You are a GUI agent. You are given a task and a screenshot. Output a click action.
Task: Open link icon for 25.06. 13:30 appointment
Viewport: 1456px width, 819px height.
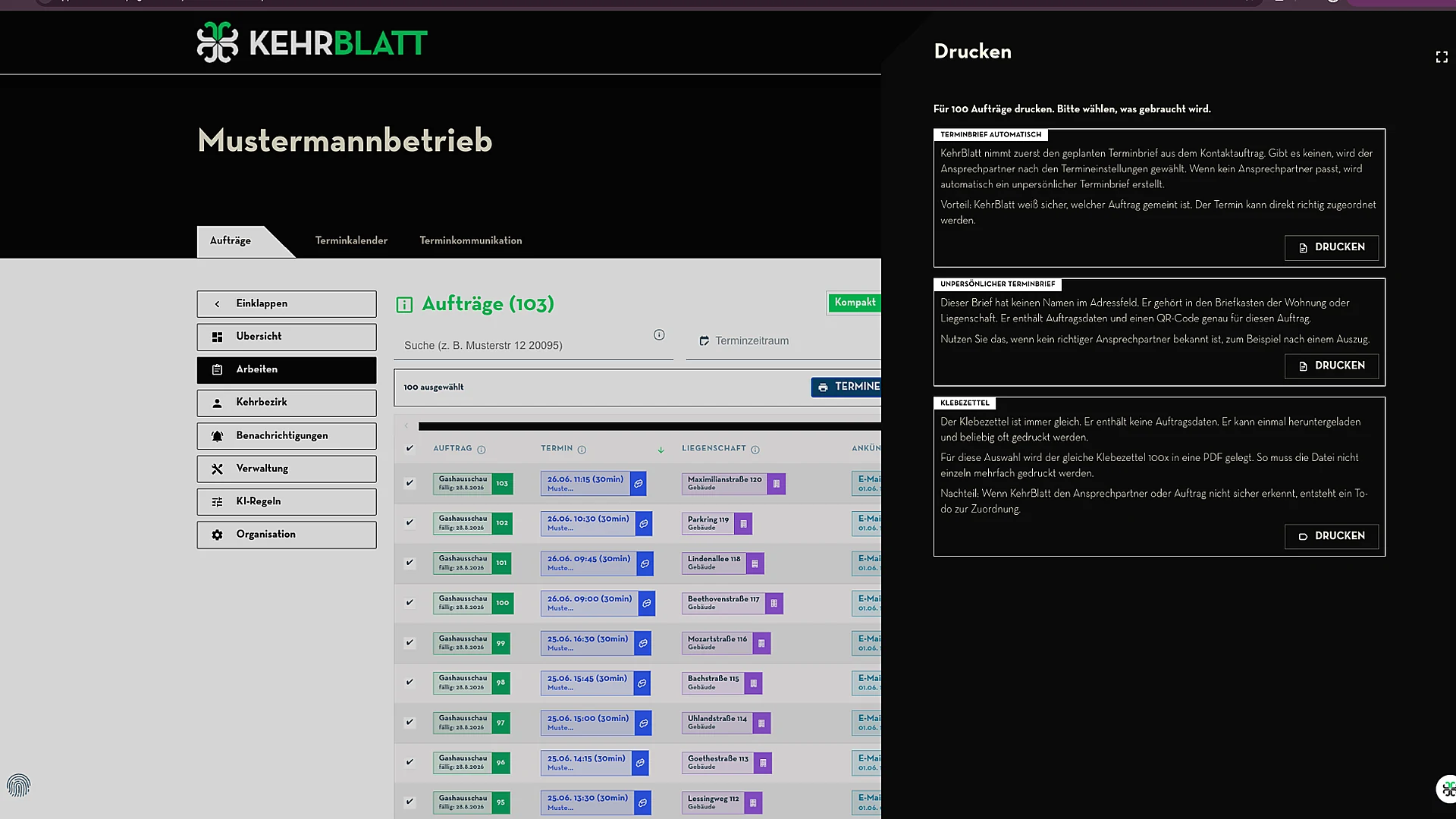(642, 802)
